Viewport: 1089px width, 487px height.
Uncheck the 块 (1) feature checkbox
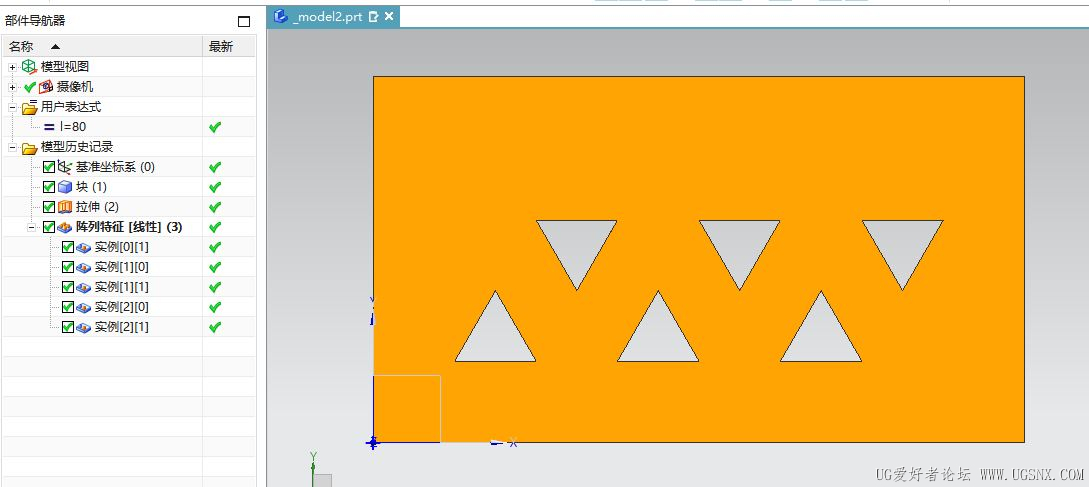pos(49,188)
